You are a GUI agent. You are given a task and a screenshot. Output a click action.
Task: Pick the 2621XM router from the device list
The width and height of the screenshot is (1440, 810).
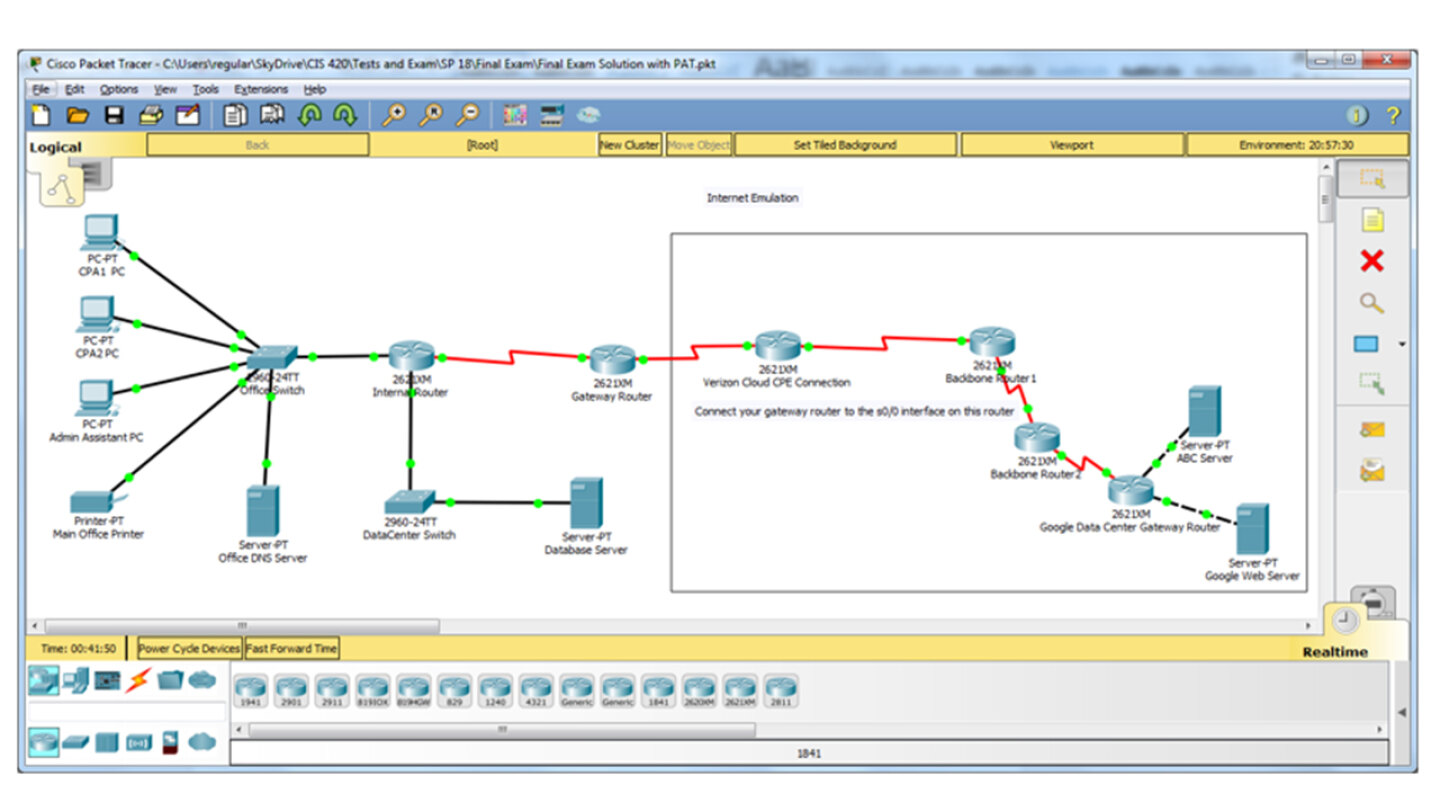point(740,691)
